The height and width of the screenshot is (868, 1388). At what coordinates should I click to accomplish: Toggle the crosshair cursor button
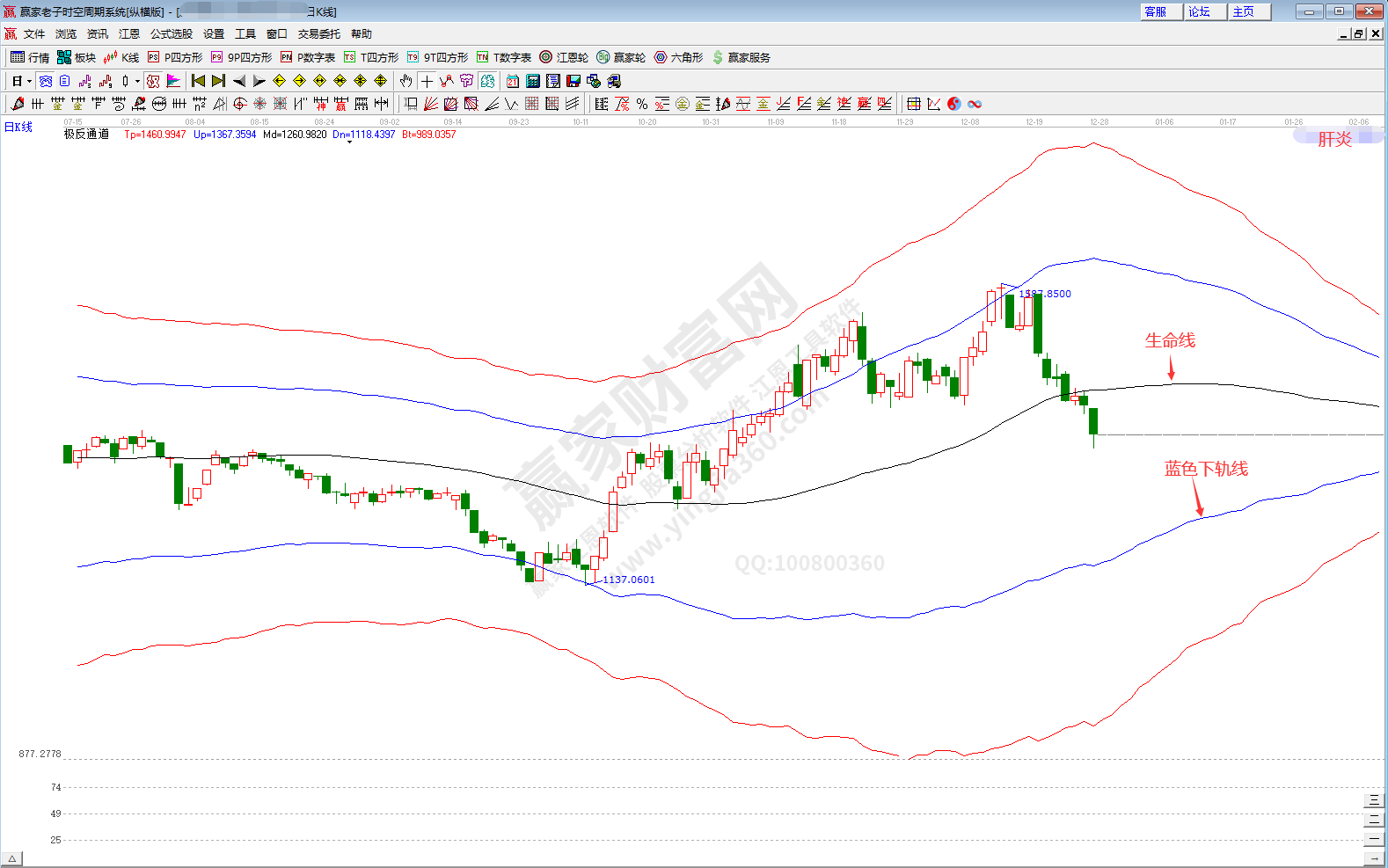[x=427, y=81]
